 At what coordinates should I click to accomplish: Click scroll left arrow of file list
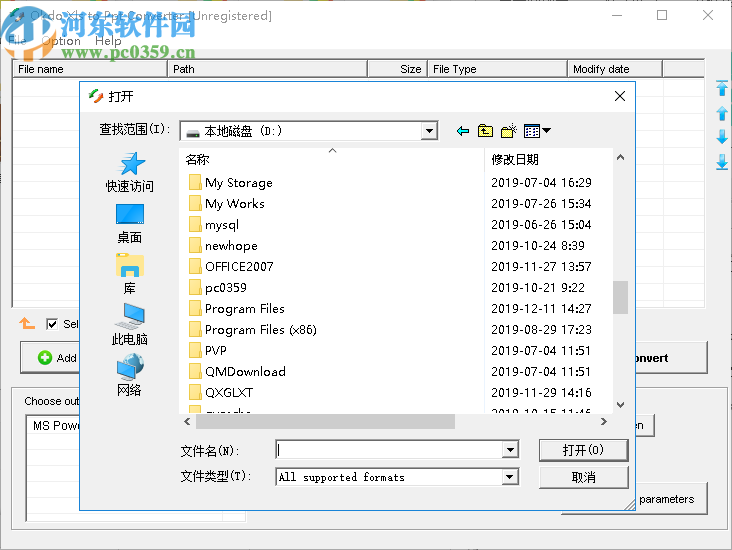(x=187, y=422)
